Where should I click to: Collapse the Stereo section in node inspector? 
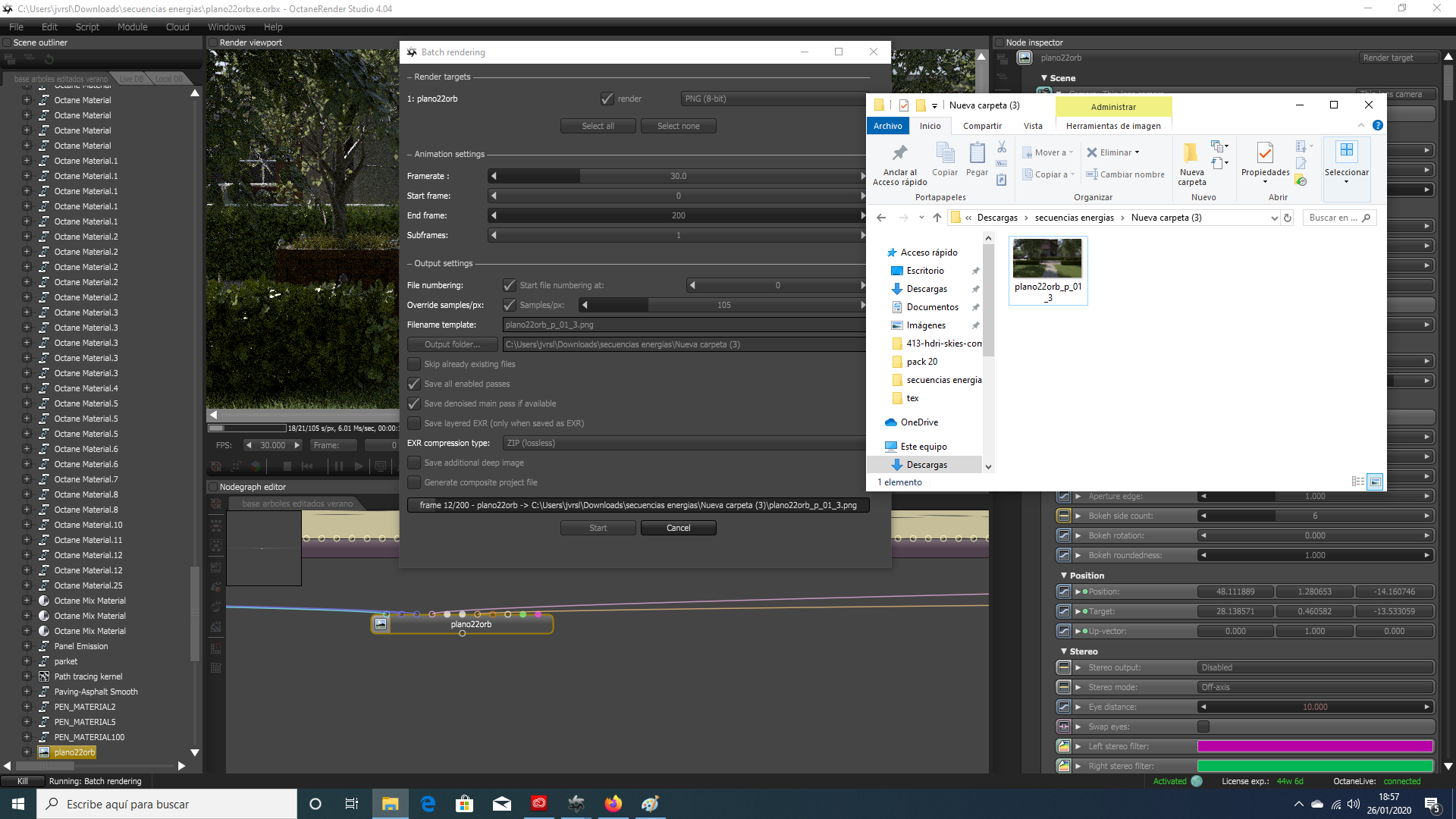pos(1064,651)
